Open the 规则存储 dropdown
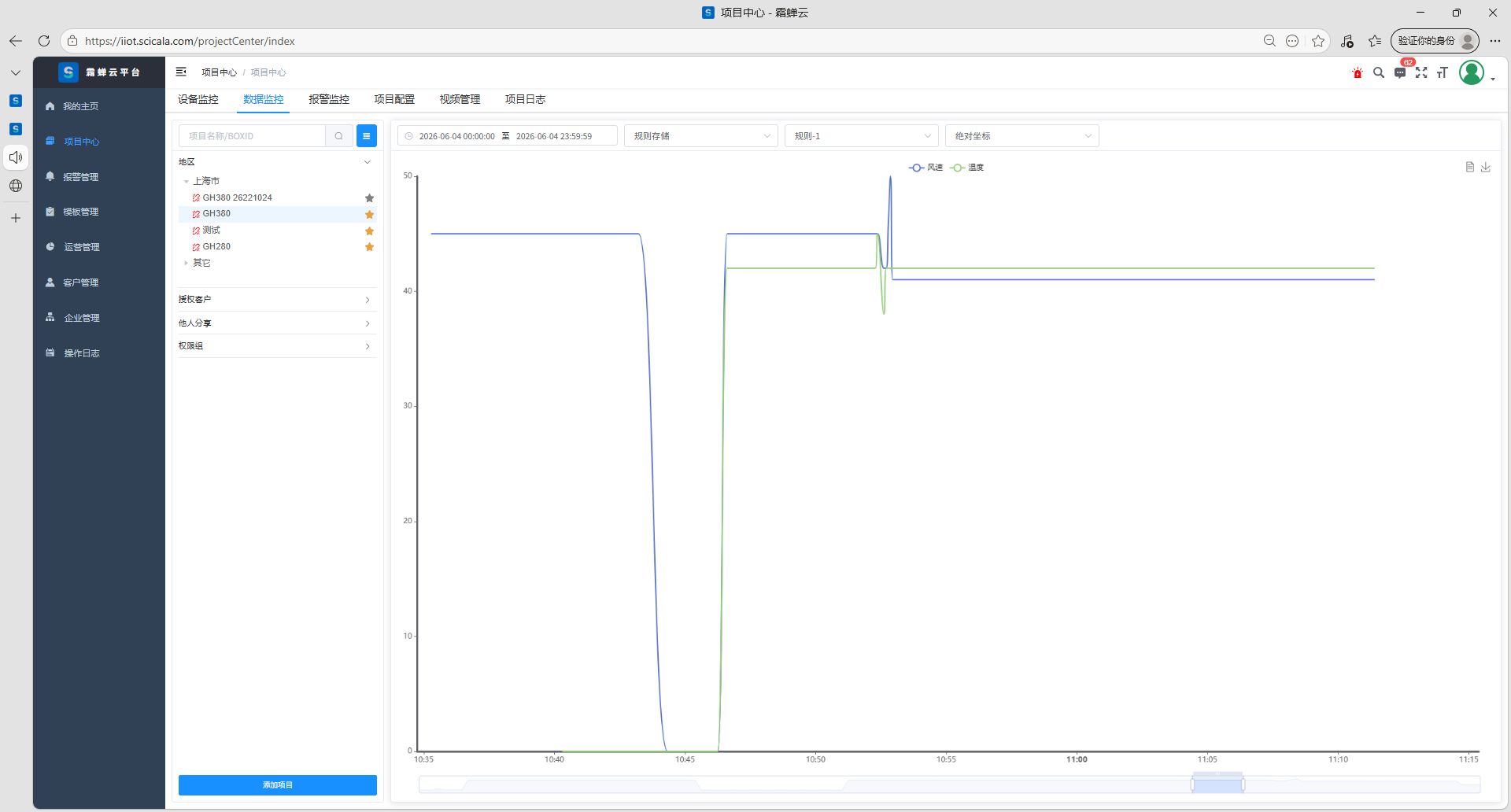This screenshot has width=1511, height=812. click(701, 136)
